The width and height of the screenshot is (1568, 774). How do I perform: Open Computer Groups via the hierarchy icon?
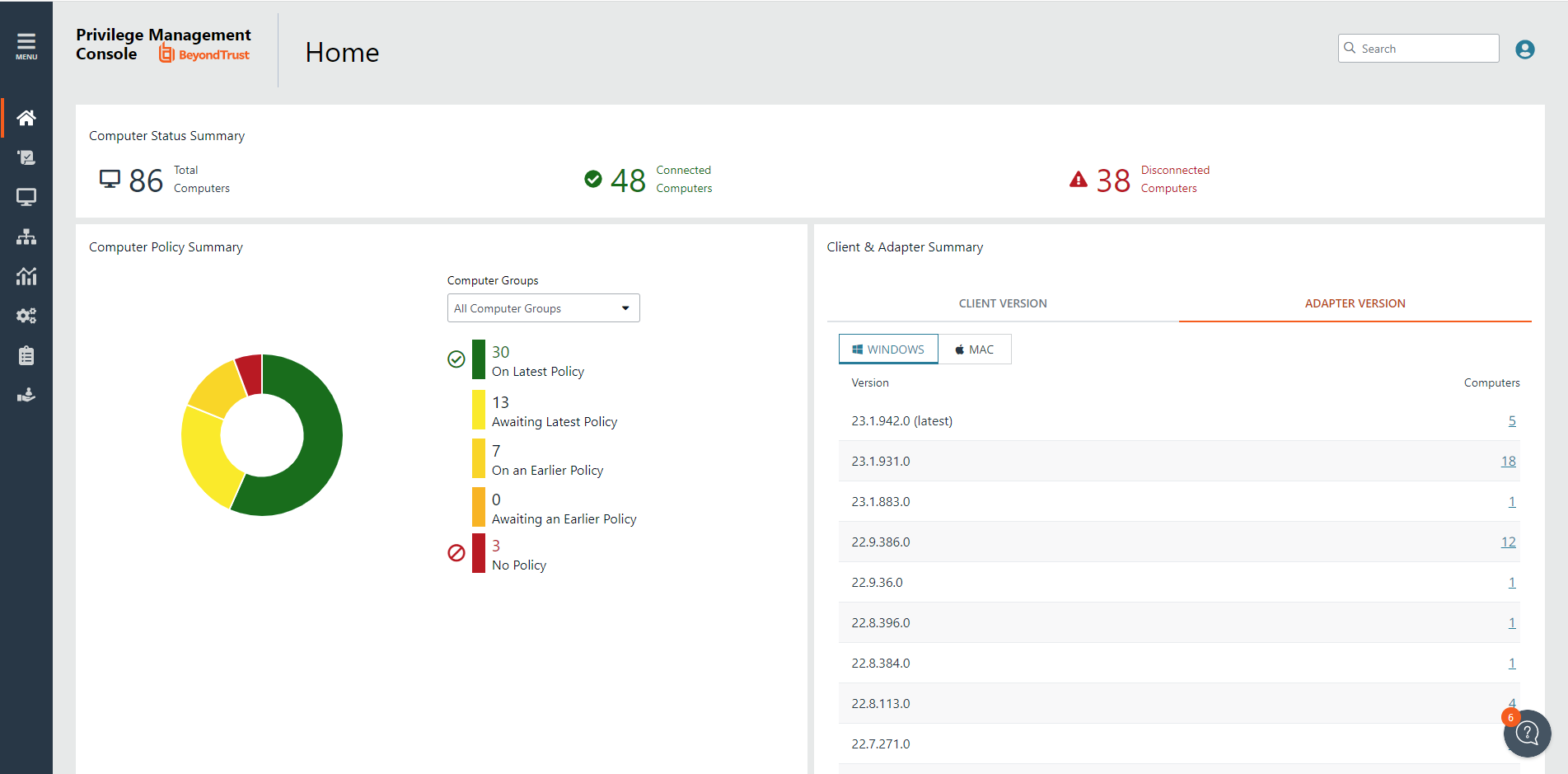coord(26,237)
